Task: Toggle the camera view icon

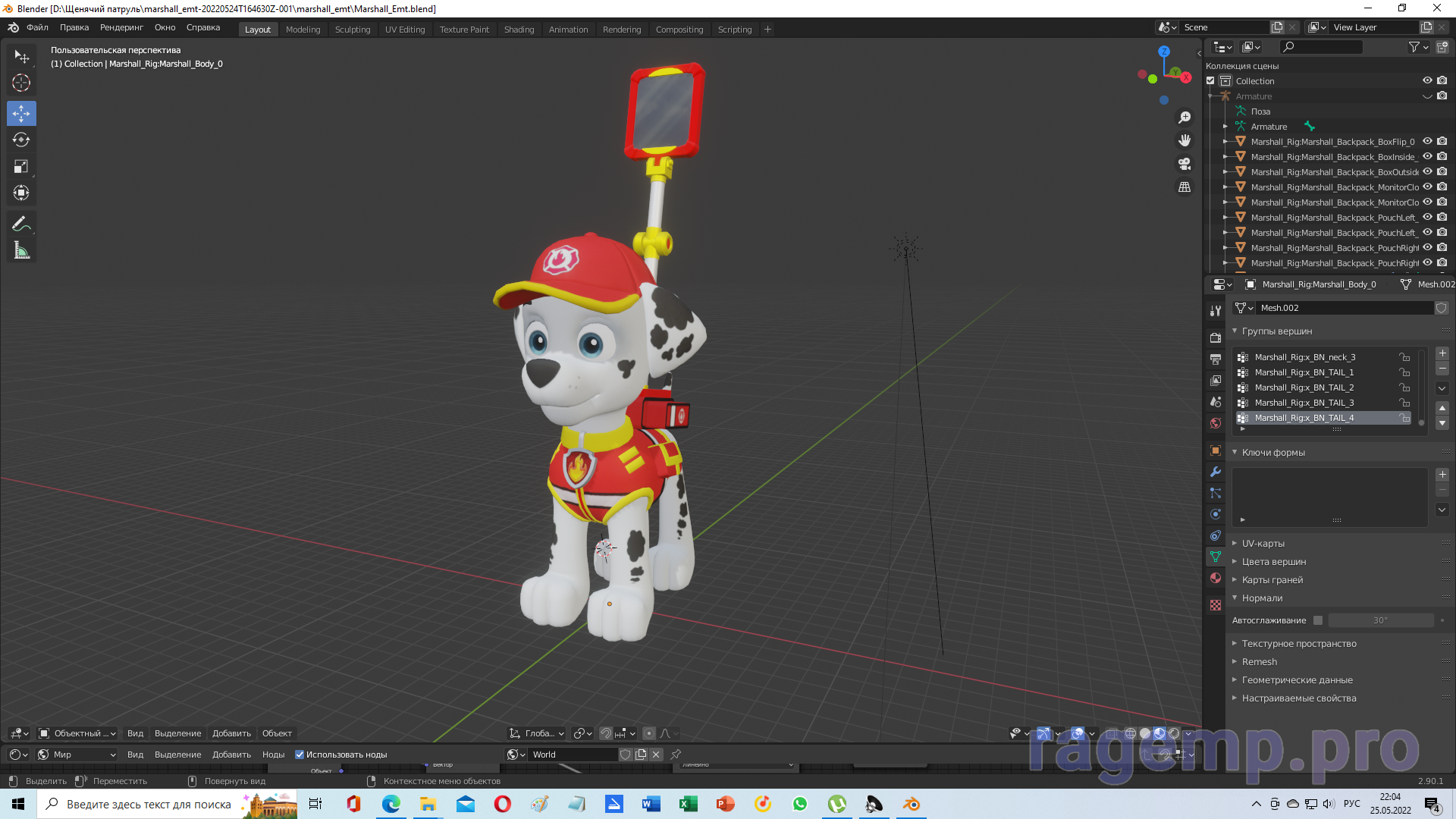Action: coord(1185,164)
